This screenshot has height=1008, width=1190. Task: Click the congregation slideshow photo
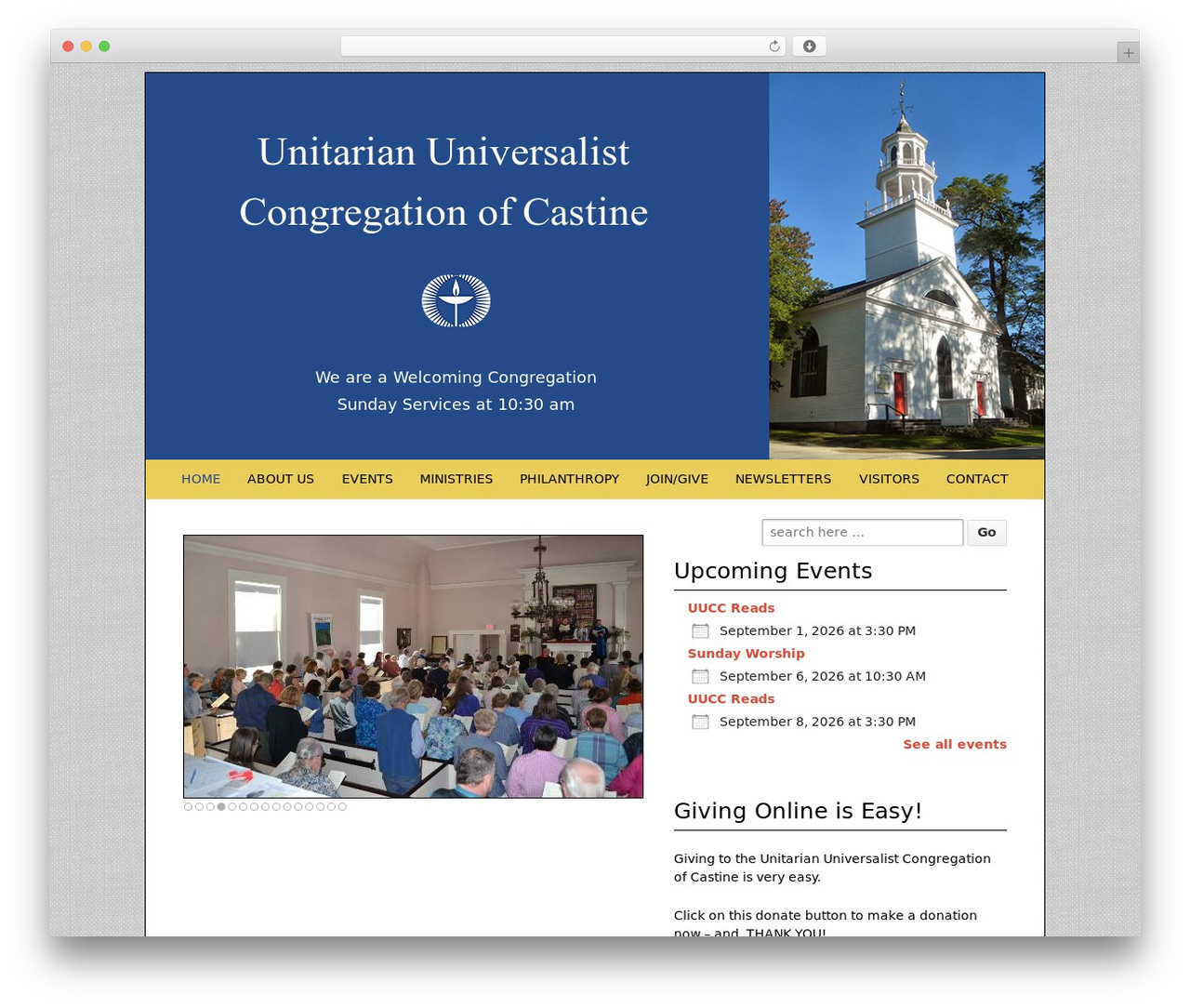tap(414, 667)
